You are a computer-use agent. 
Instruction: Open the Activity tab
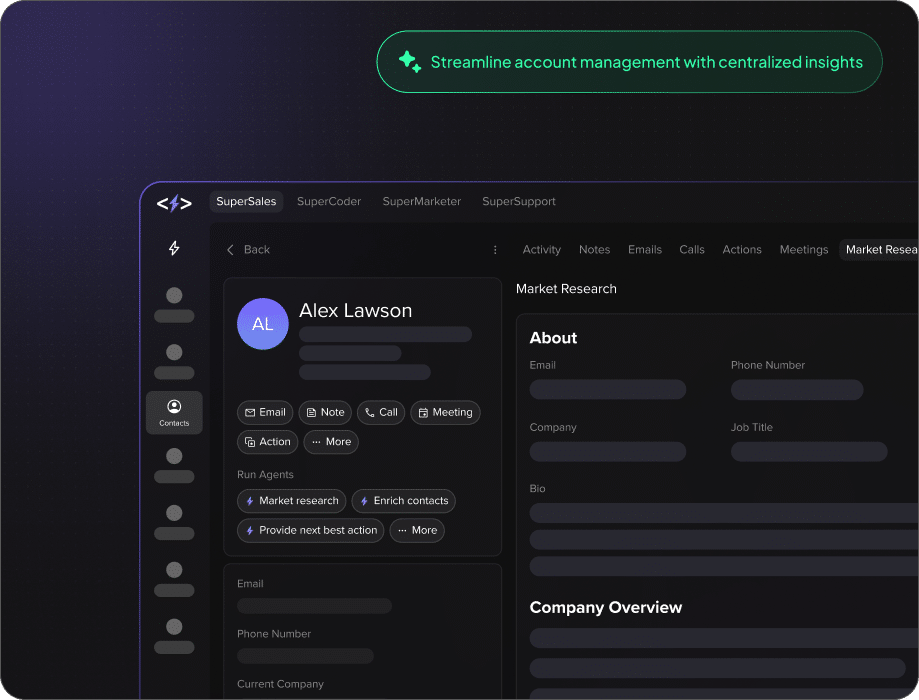(x=541, y=250)
